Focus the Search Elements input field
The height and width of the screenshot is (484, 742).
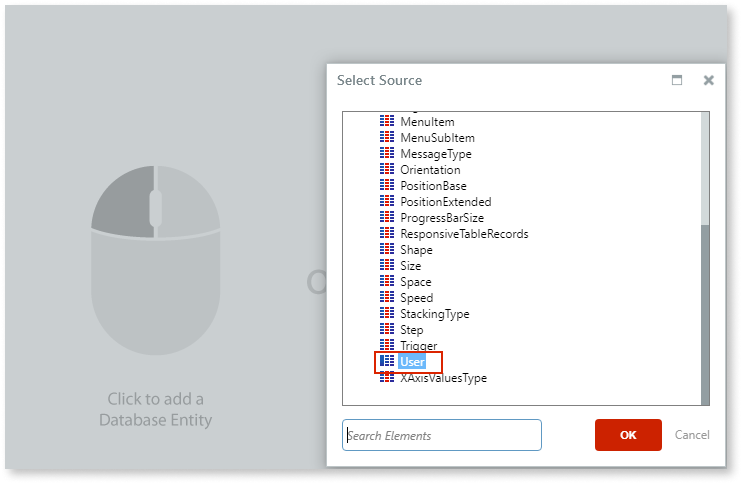click(442, 435)
